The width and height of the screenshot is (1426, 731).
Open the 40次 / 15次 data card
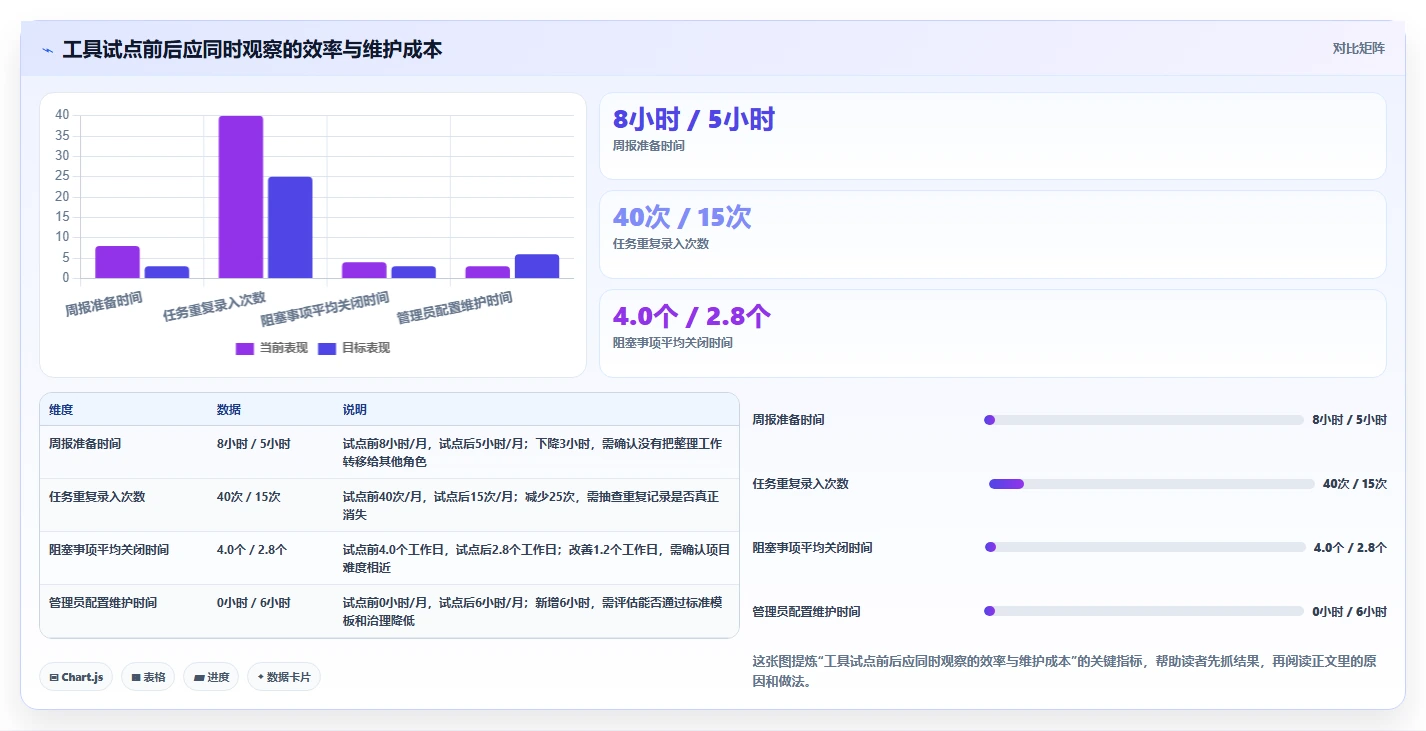click(992, 234)
